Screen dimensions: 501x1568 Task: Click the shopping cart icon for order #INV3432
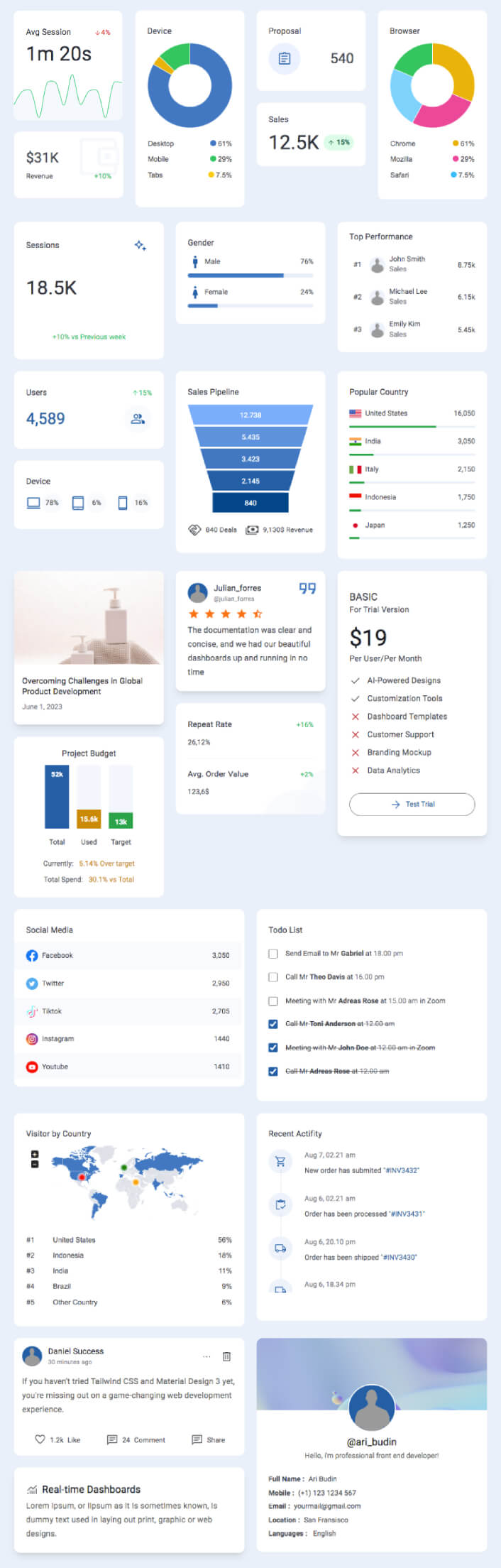click(x=280, y=1162)
